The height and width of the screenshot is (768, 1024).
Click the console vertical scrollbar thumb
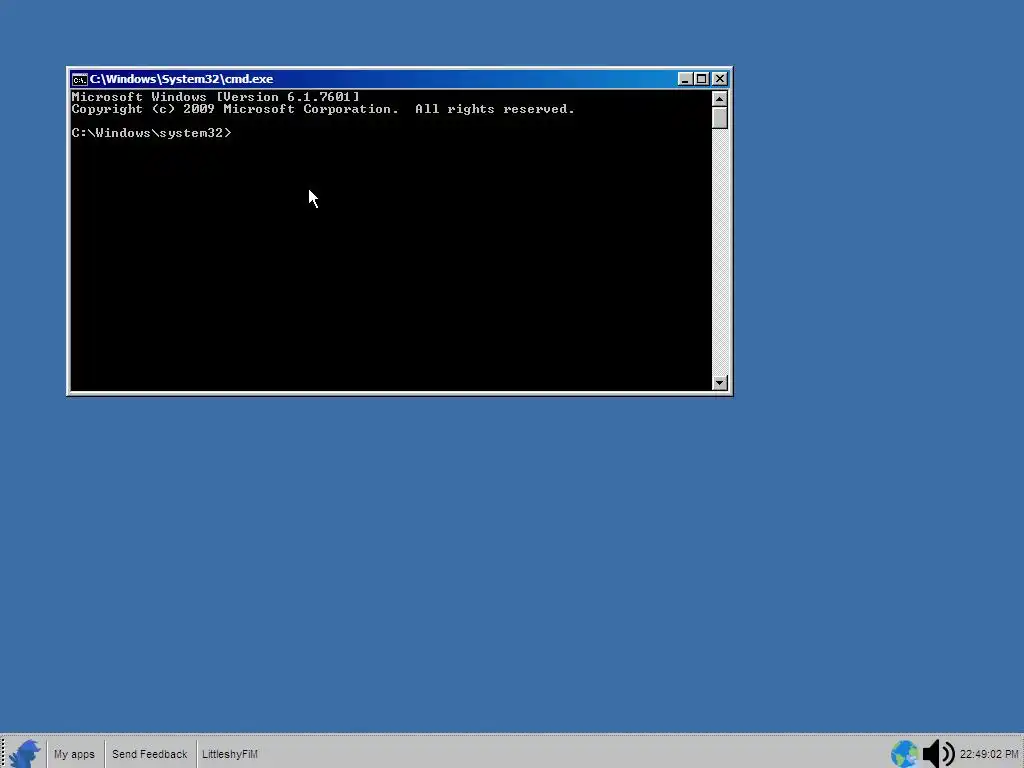pyautogui.click(x=720, y=118)
